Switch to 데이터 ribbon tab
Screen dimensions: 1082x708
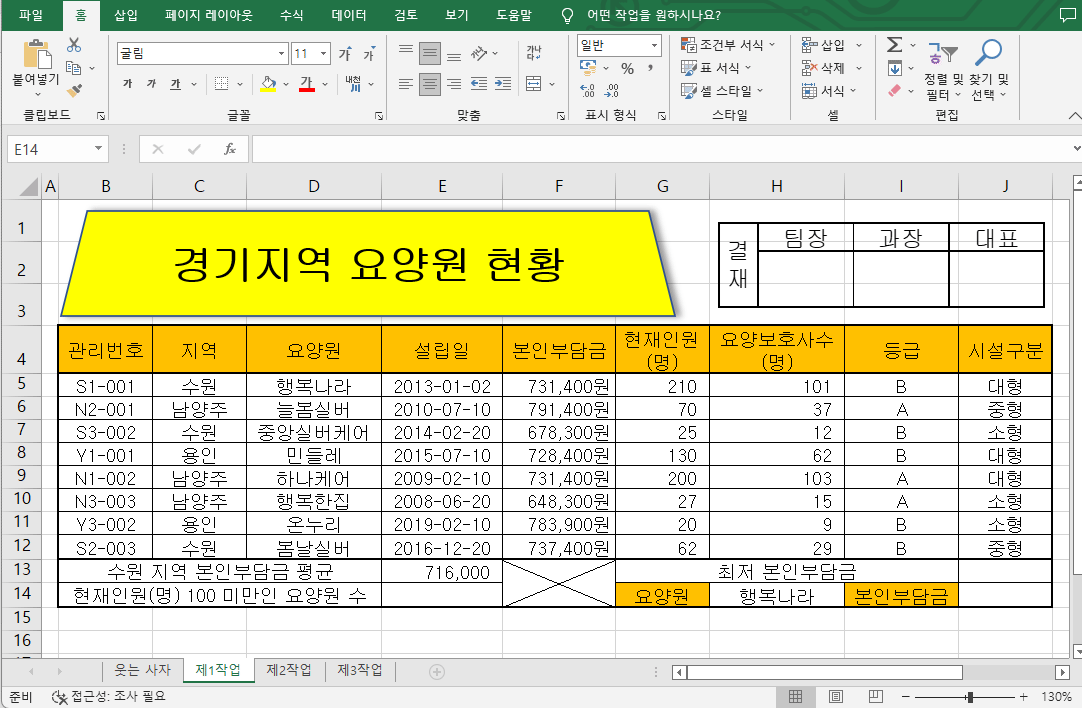pyautogui.click(x=349, y=15)
